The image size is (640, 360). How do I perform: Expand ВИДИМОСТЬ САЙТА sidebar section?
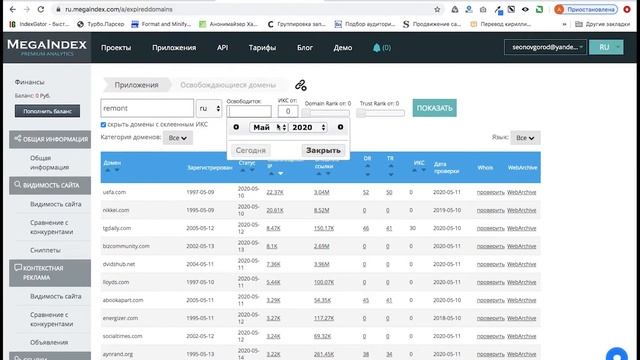(x=50, y=185)
